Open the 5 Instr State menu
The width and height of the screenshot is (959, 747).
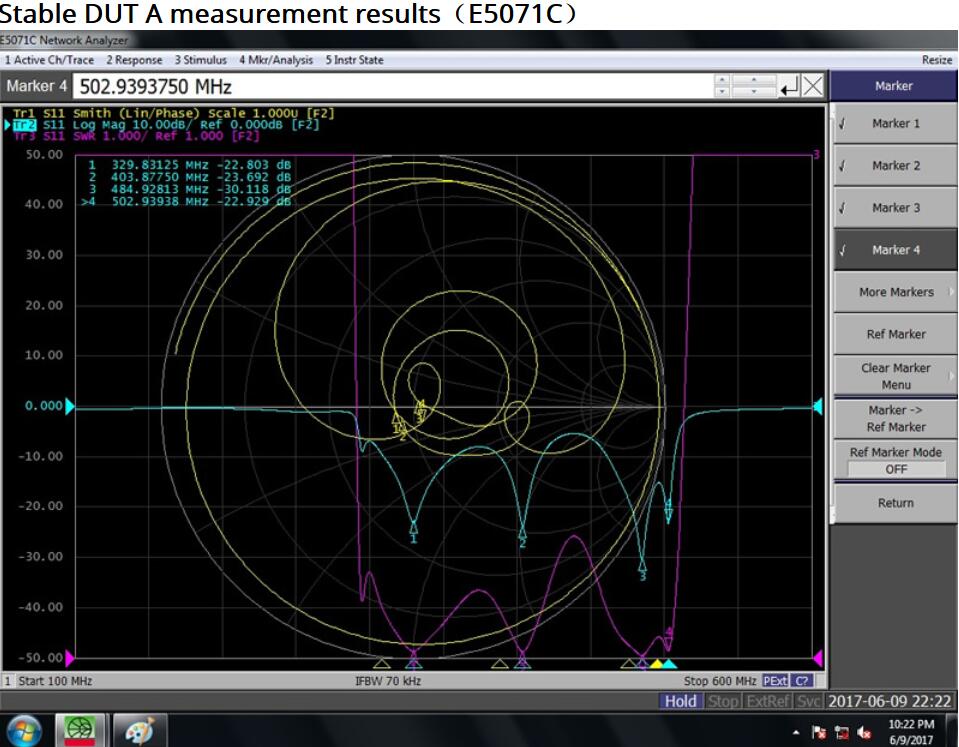[x=355, y=60]
